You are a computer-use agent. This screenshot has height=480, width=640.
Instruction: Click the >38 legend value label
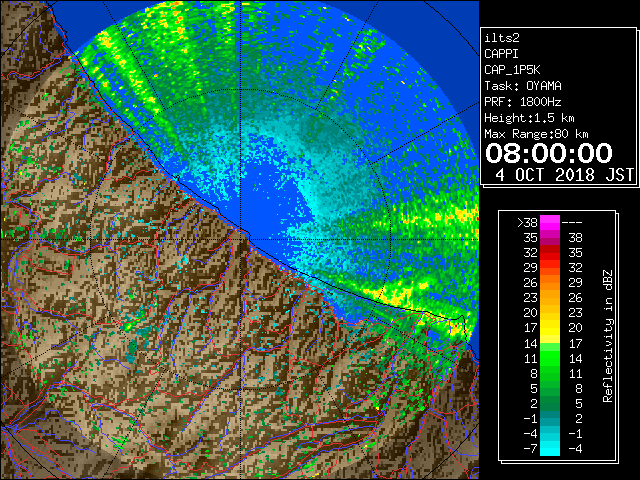527,222
